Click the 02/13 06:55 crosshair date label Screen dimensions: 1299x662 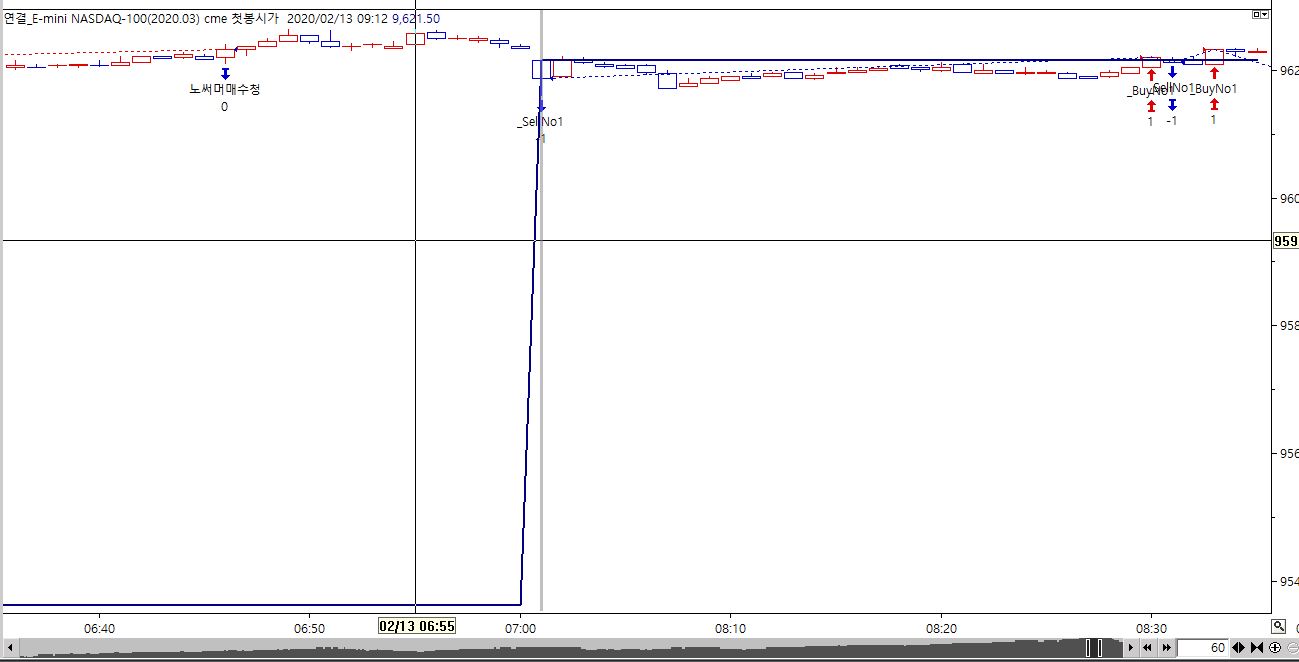(417, 626)
